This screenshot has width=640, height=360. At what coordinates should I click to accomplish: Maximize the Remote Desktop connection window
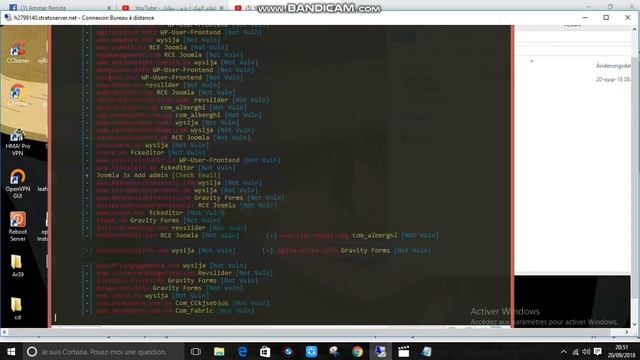pyautogui.click(x=606, y=18)
